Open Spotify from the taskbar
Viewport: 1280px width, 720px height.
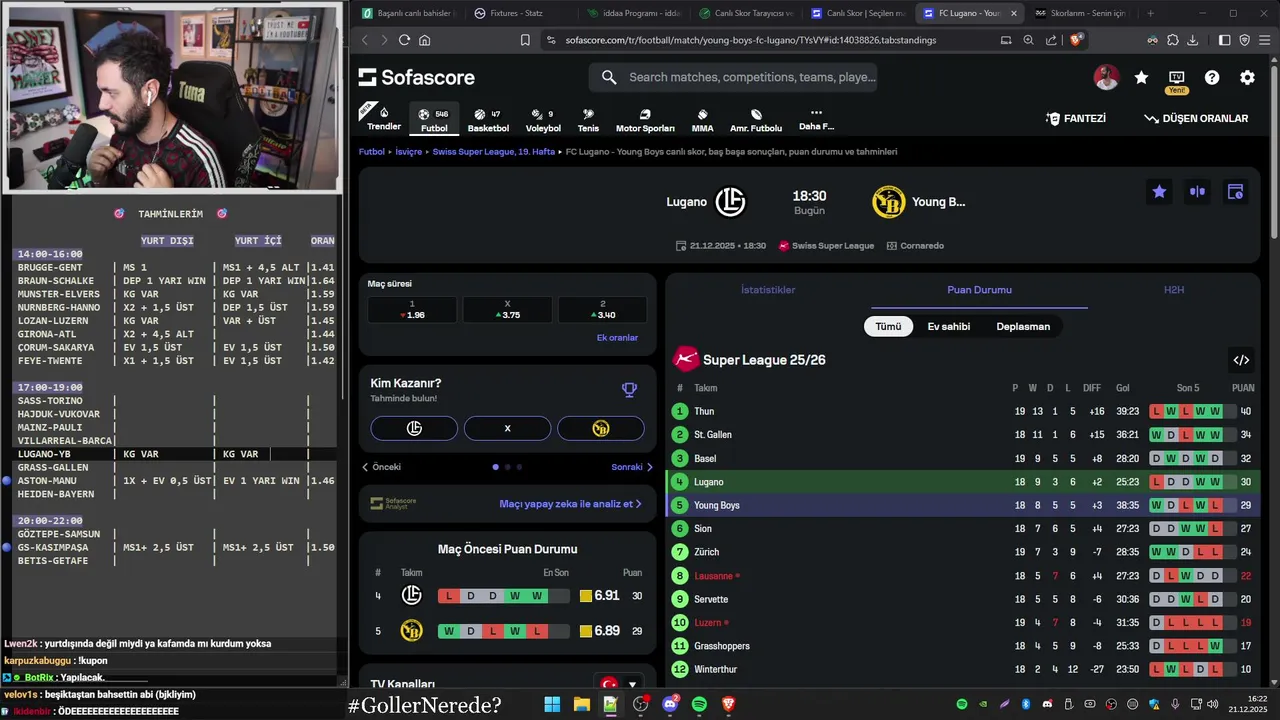coord(699,705)
